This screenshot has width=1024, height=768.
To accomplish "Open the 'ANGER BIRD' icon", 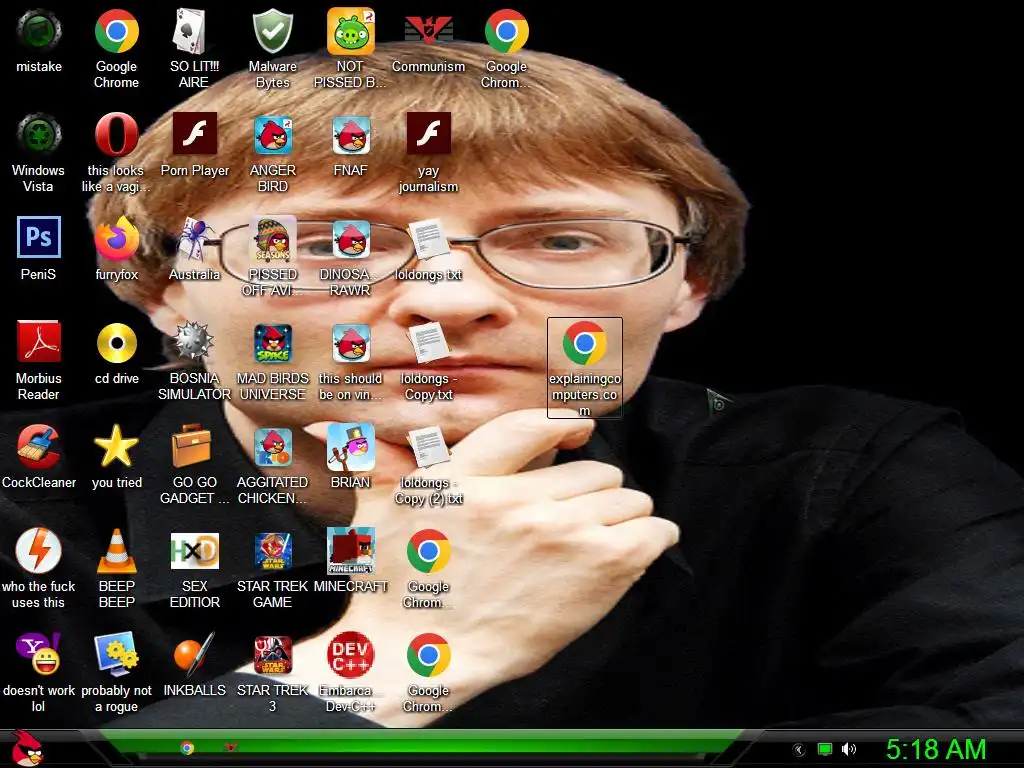I will coord(272,136).
